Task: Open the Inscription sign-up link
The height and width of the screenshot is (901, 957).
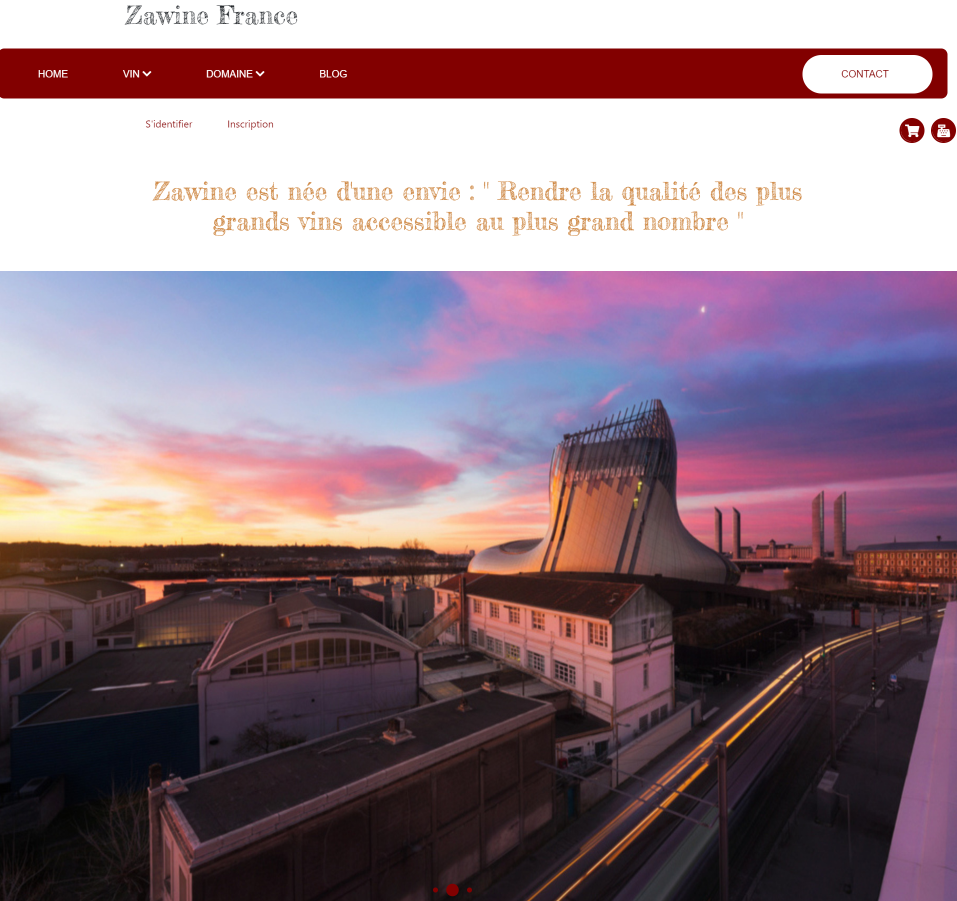Action: [250, 124]
